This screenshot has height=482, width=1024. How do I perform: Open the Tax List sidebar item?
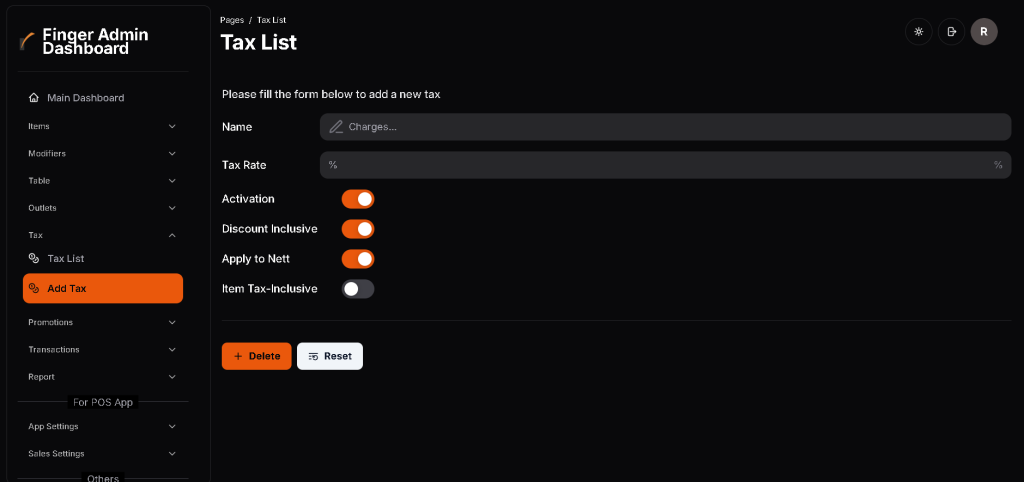click(66, 259)
